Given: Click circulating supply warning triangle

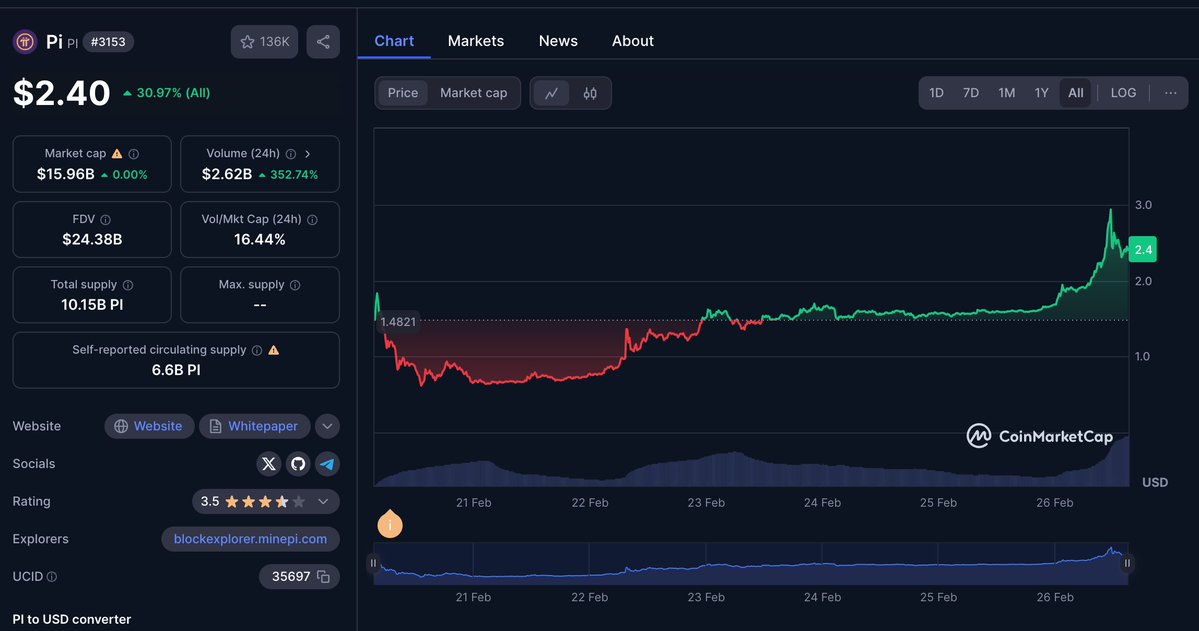Looking at the screenshot, I should (x=274, y=350).
